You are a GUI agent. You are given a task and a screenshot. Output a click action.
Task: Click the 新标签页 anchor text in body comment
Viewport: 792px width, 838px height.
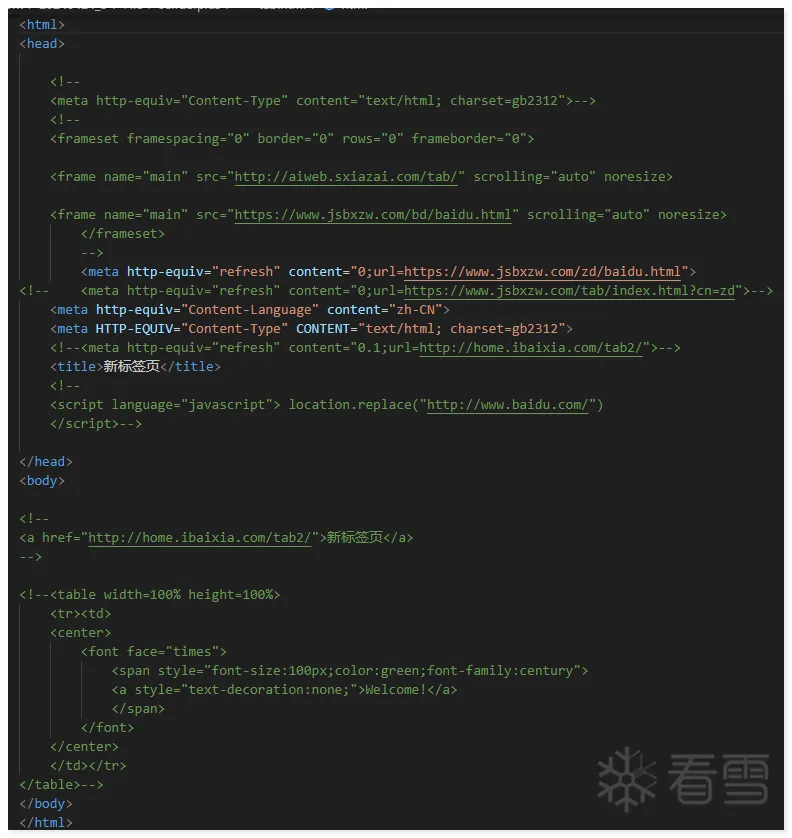(x=355, y=538)
